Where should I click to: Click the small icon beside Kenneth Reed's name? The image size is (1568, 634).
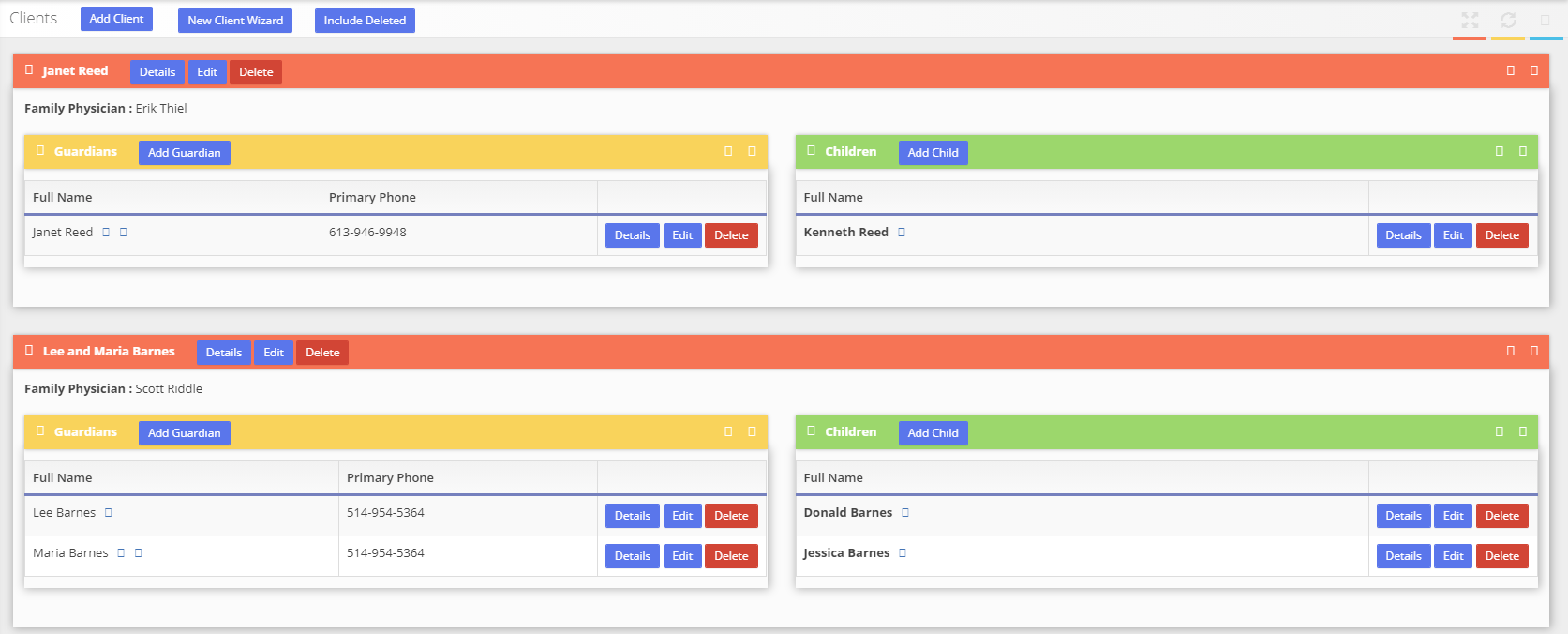click(x=902, y=233)
